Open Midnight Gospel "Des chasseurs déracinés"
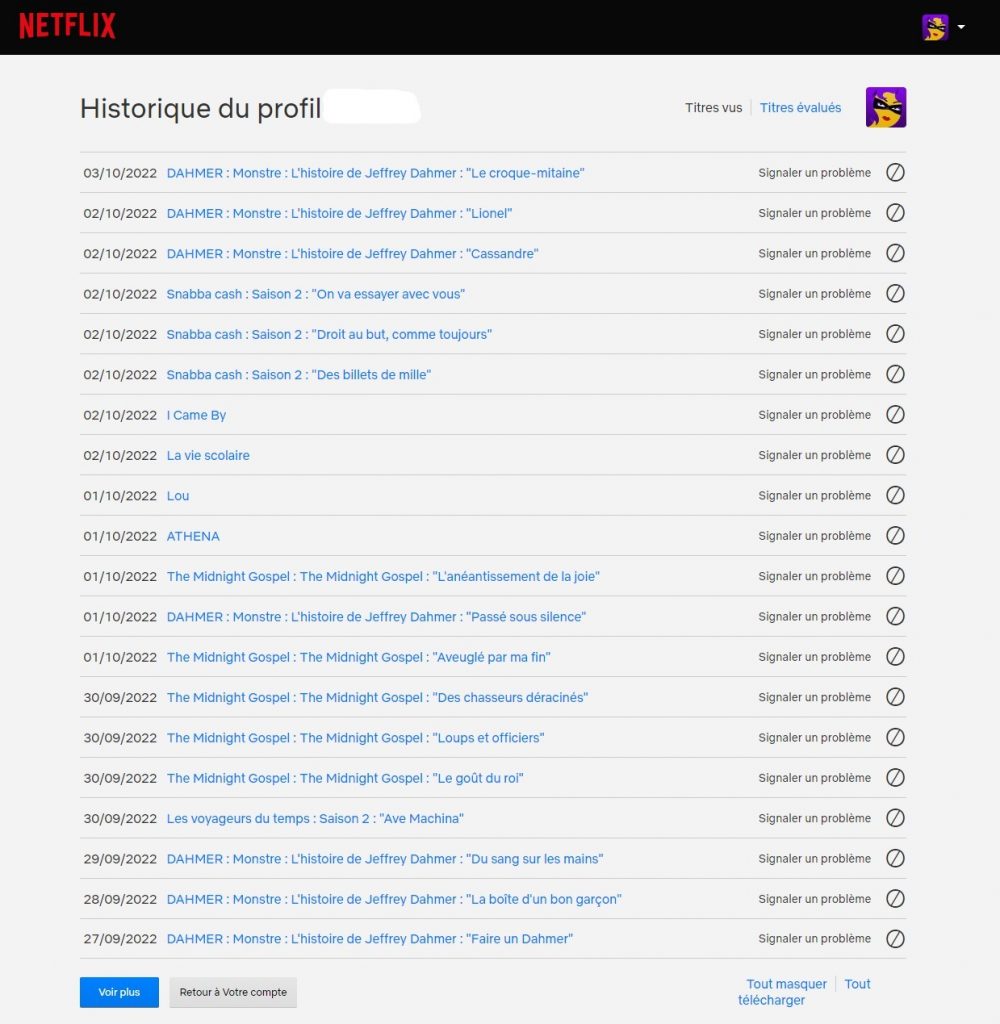This screenshot has width=1000, height=1024. pyautogui.click(x=377, y=698)
